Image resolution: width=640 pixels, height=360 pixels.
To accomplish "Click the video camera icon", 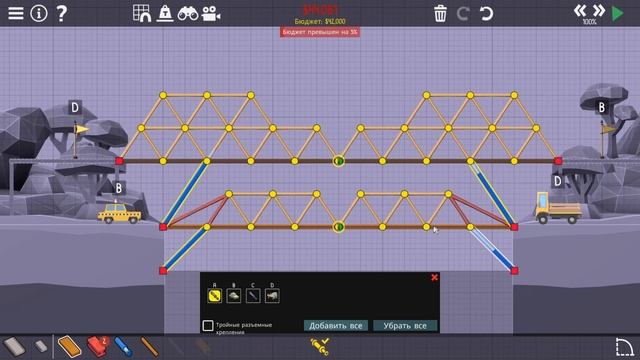I will click(211, 13).
